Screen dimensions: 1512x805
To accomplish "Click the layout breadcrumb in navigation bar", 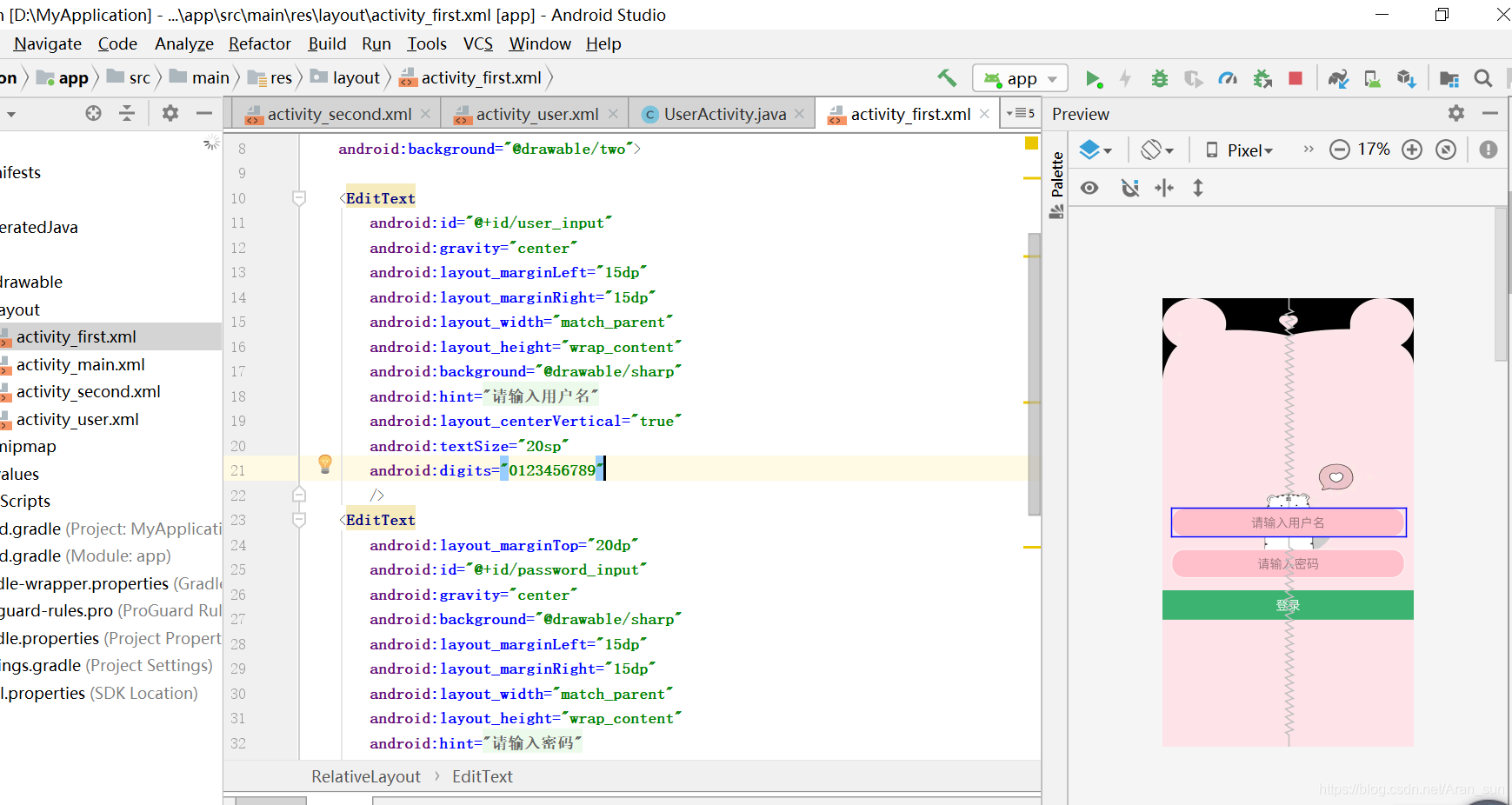I will (345, 77).
